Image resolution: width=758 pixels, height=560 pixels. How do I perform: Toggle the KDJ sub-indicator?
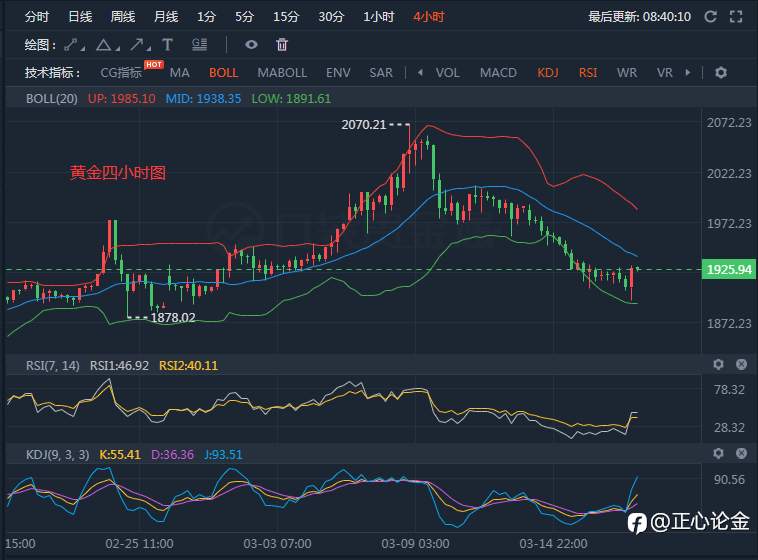click(x=548, y=73)
